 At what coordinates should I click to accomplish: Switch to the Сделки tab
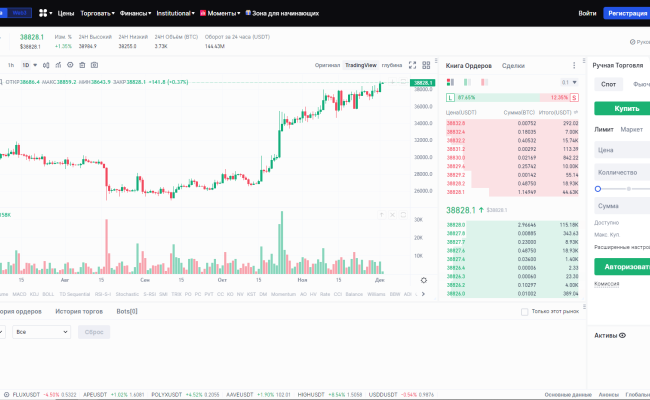513,65
